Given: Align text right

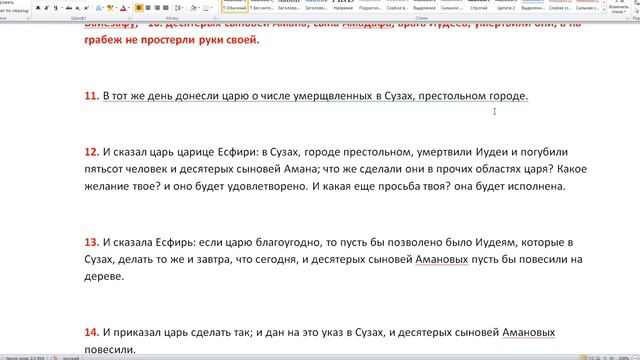Looking at the screenshot, I should [157, 8].
